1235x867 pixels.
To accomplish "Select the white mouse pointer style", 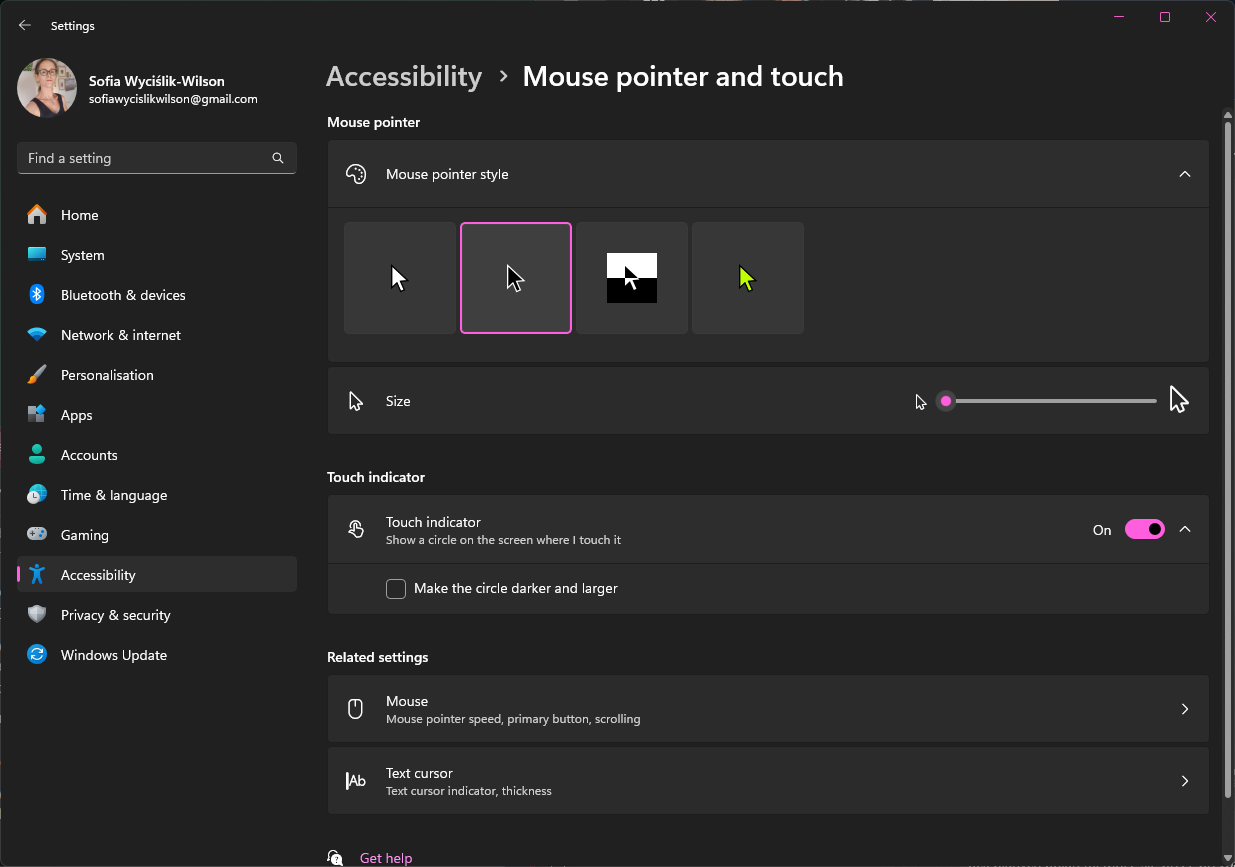I will pyautogui.click(x=399, y=278).
